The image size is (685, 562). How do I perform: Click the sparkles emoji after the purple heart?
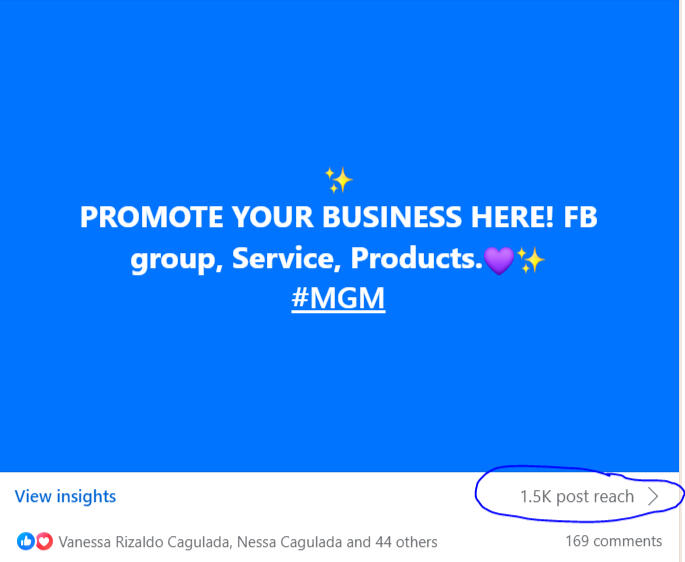[x=530, y=260]
